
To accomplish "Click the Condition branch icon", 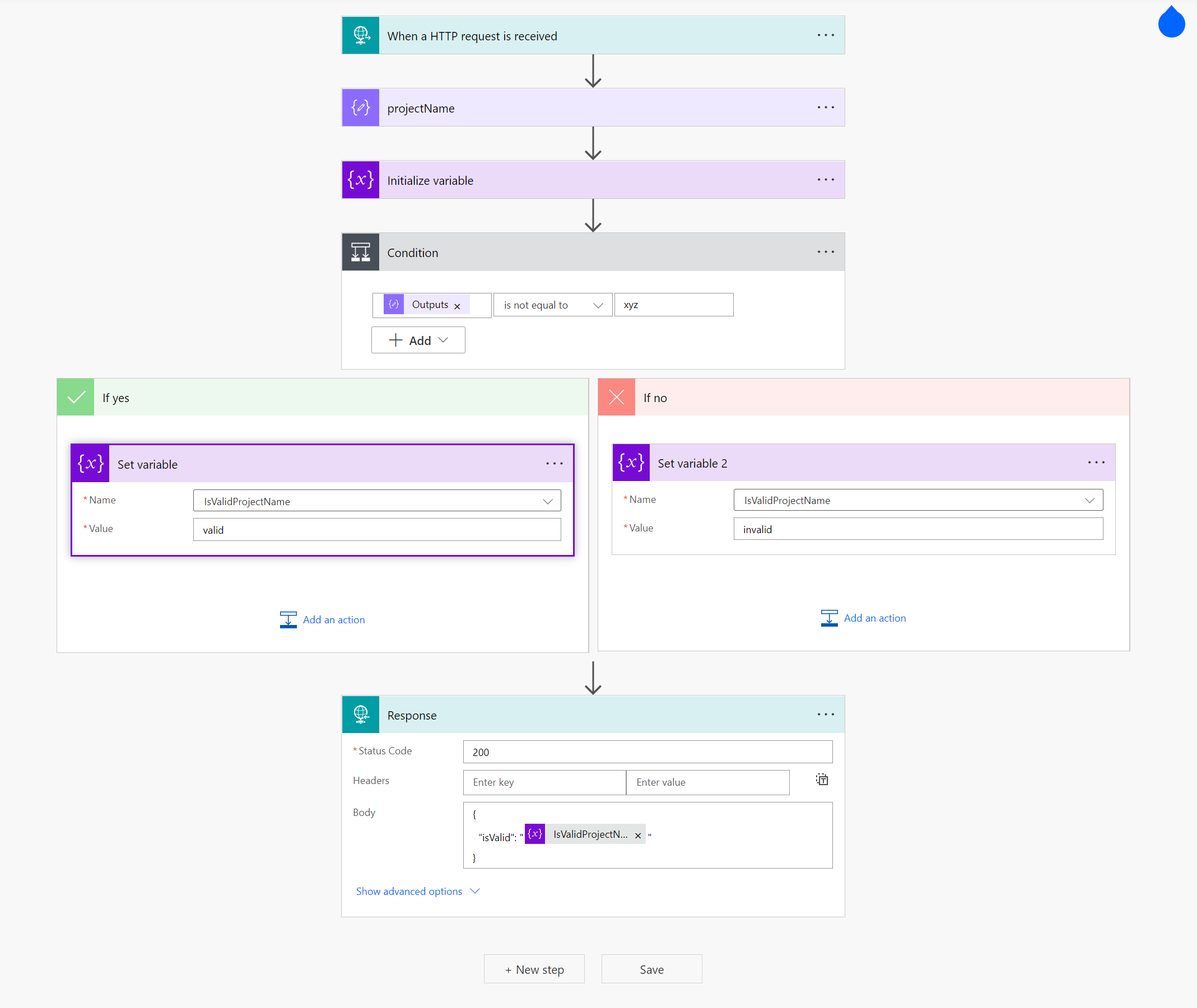I will pyautogui.click(x=360, y=252).
